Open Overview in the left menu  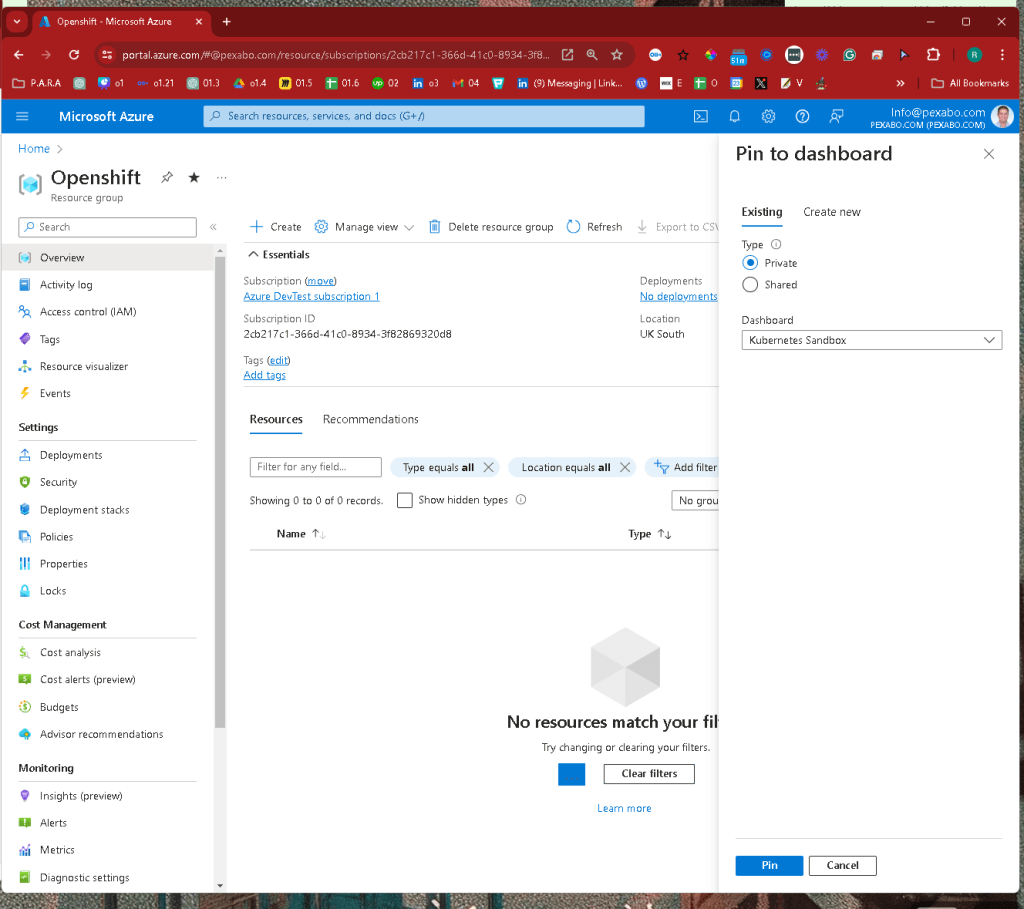click(x=107, y=257)
